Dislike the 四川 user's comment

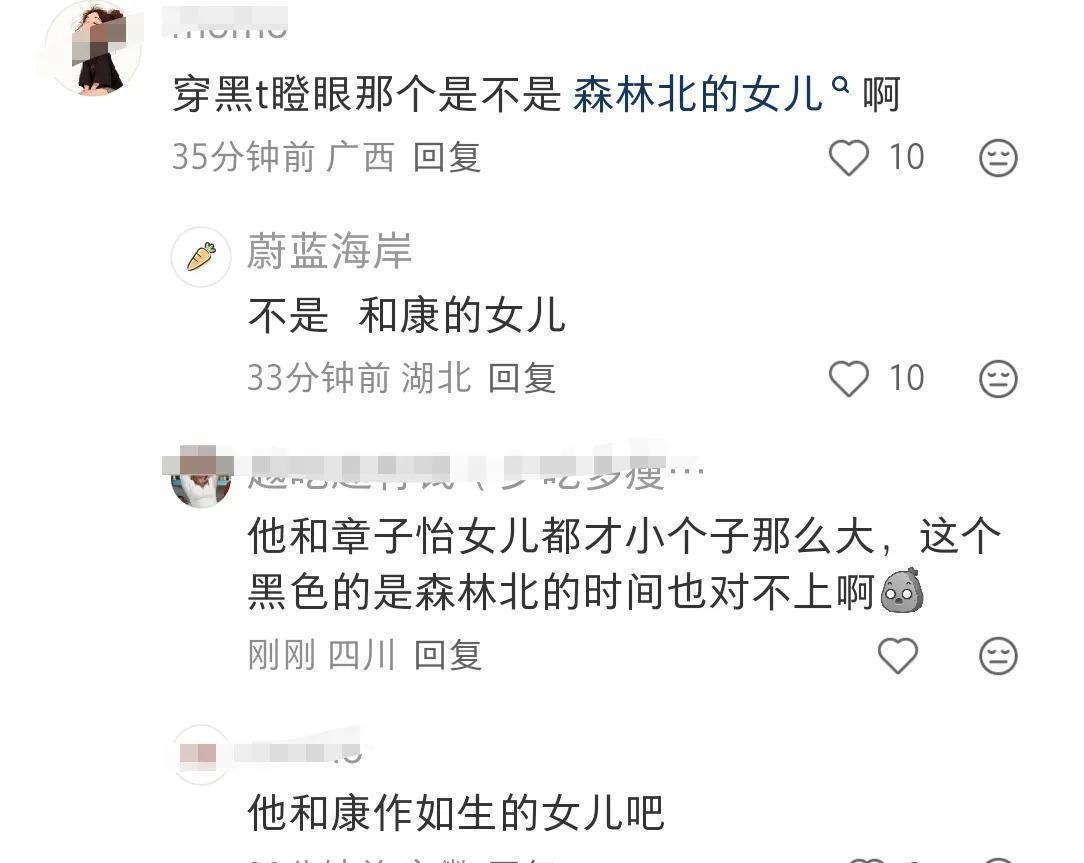pos(998,656)
